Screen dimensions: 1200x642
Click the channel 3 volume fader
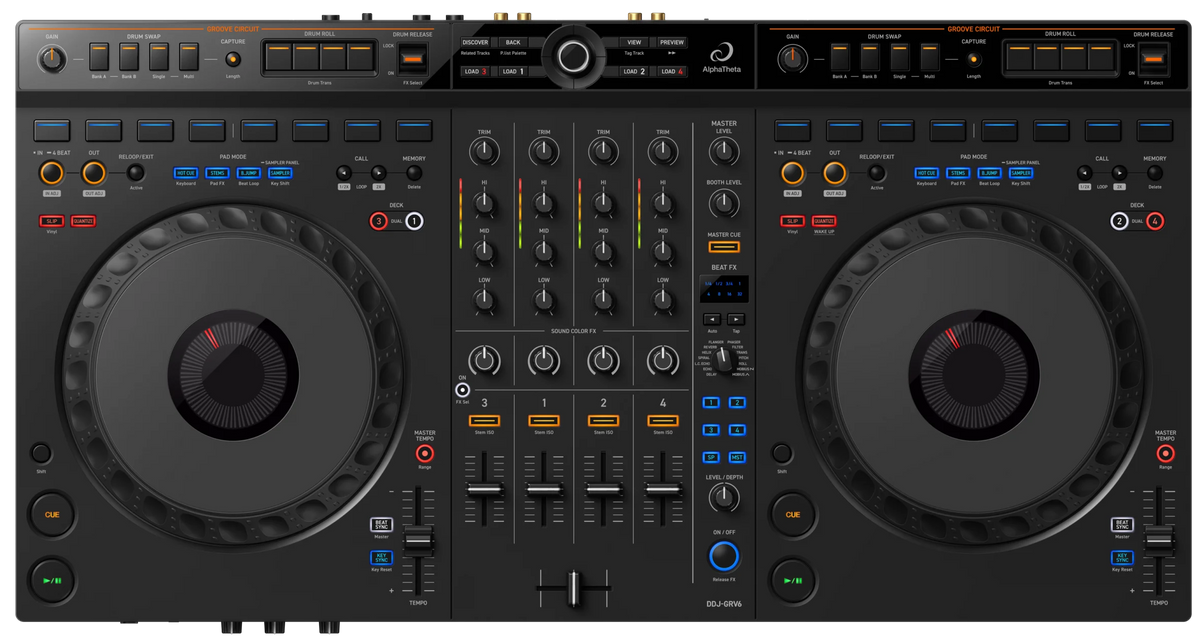coord(484,489)
